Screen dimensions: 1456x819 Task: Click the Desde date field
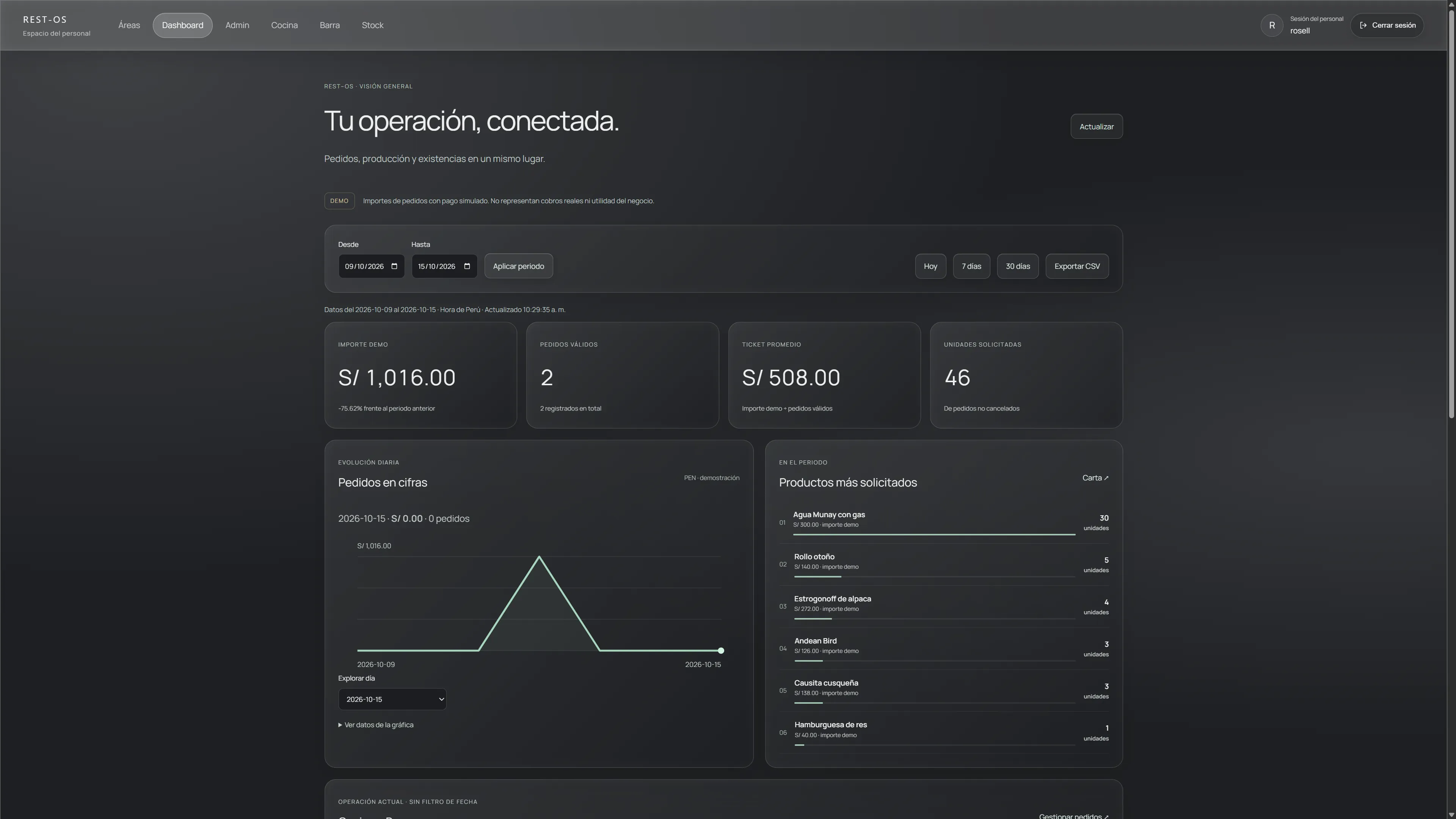tap(371, 266)
